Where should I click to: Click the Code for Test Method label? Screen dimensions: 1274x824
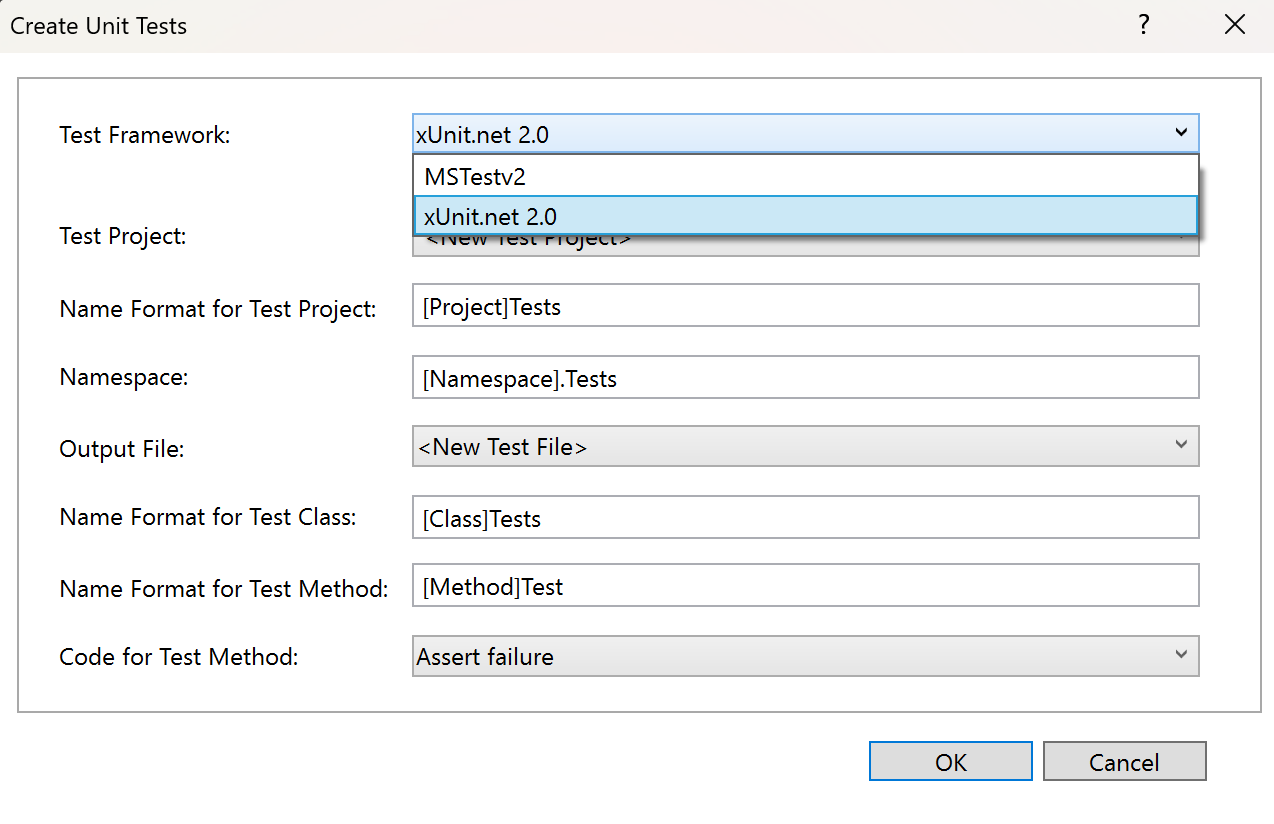click(x=179, y=657)
